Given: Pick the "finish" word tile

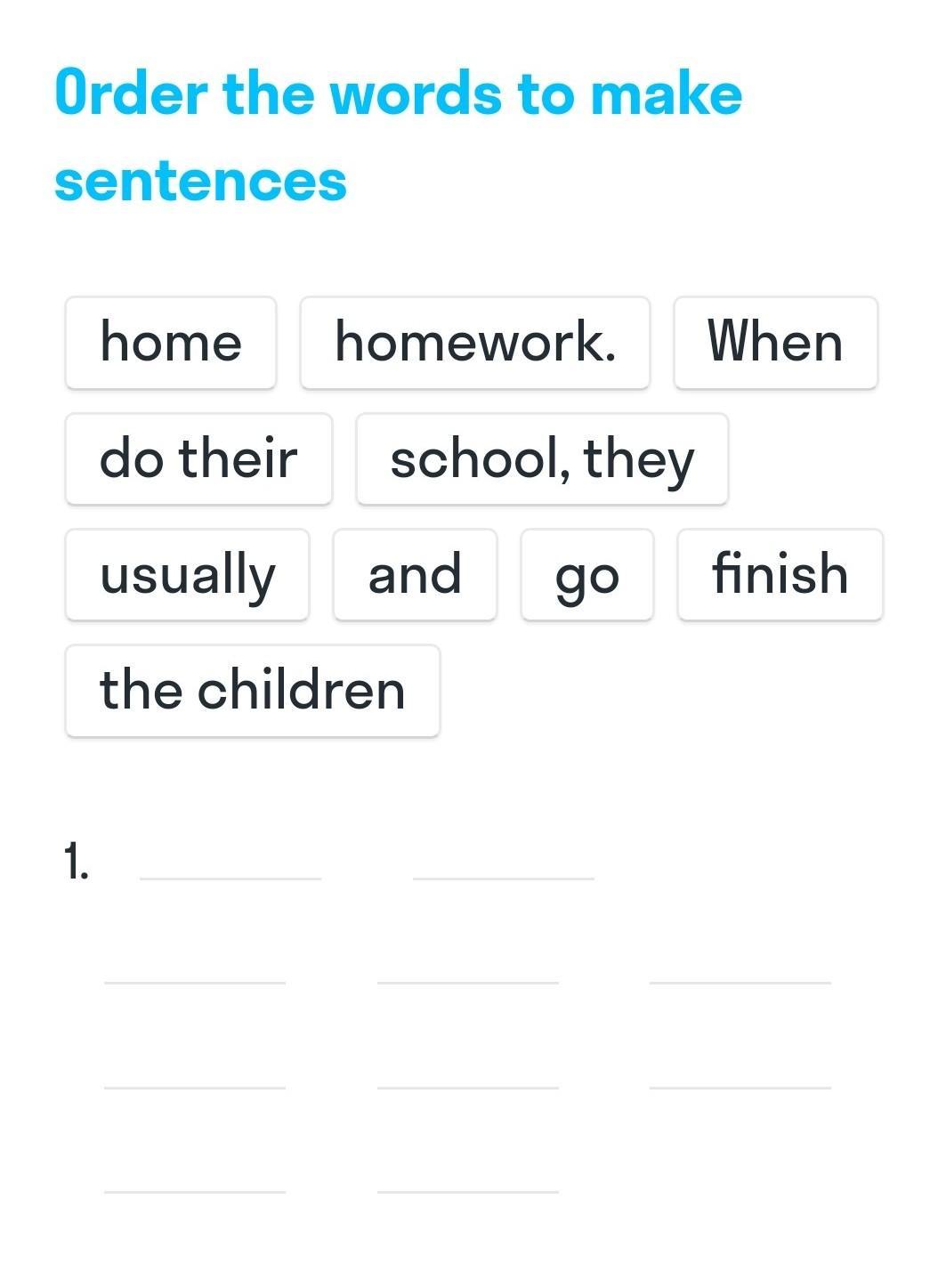Looking at the screenshot, I should (780, 574).
